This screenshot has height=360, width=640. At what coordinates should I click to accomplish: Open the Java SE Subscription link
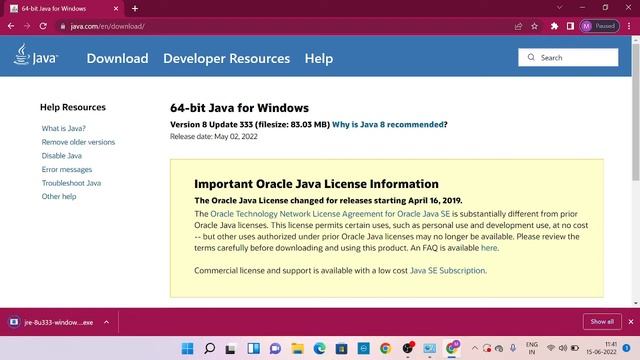447,270
